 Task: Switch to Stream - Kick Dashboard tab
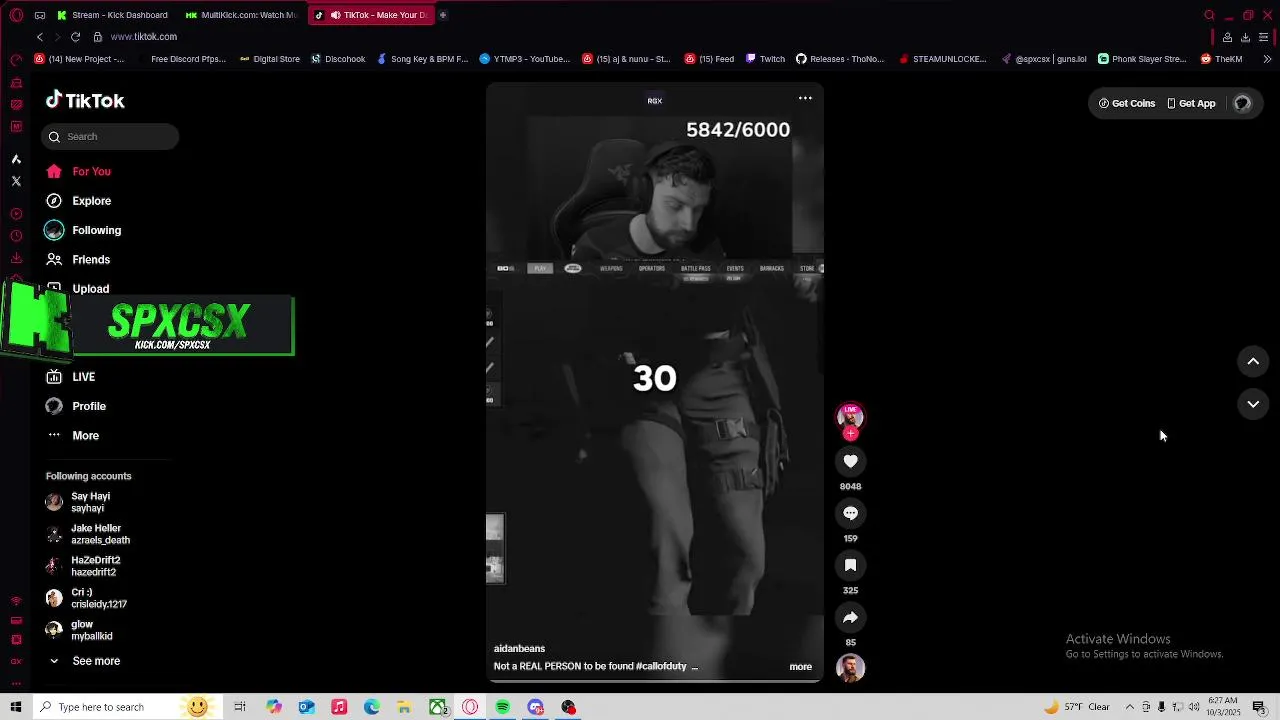[113, 15]
